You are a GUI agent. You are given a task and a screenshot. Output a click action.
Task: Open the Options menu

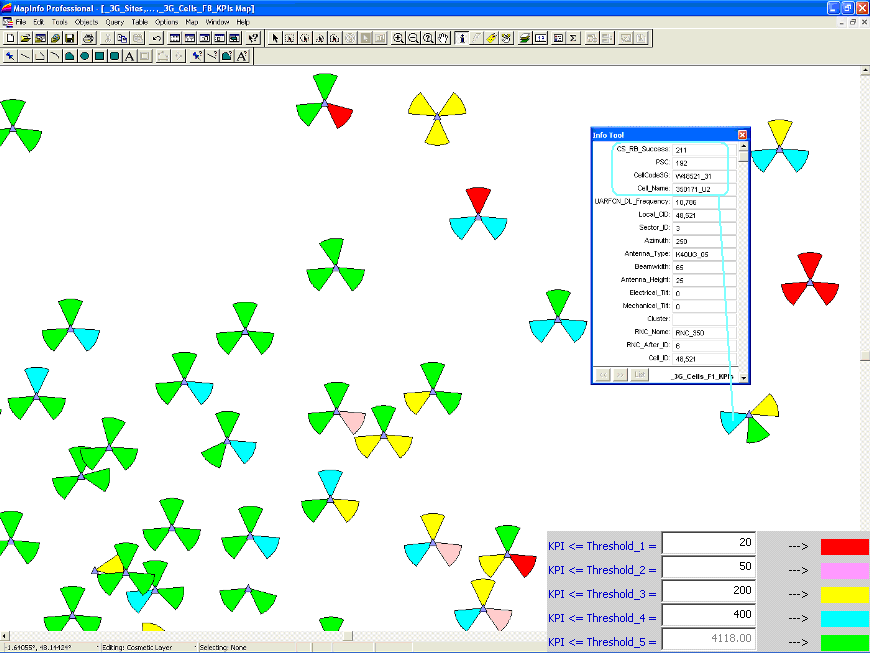coord(166,21)
